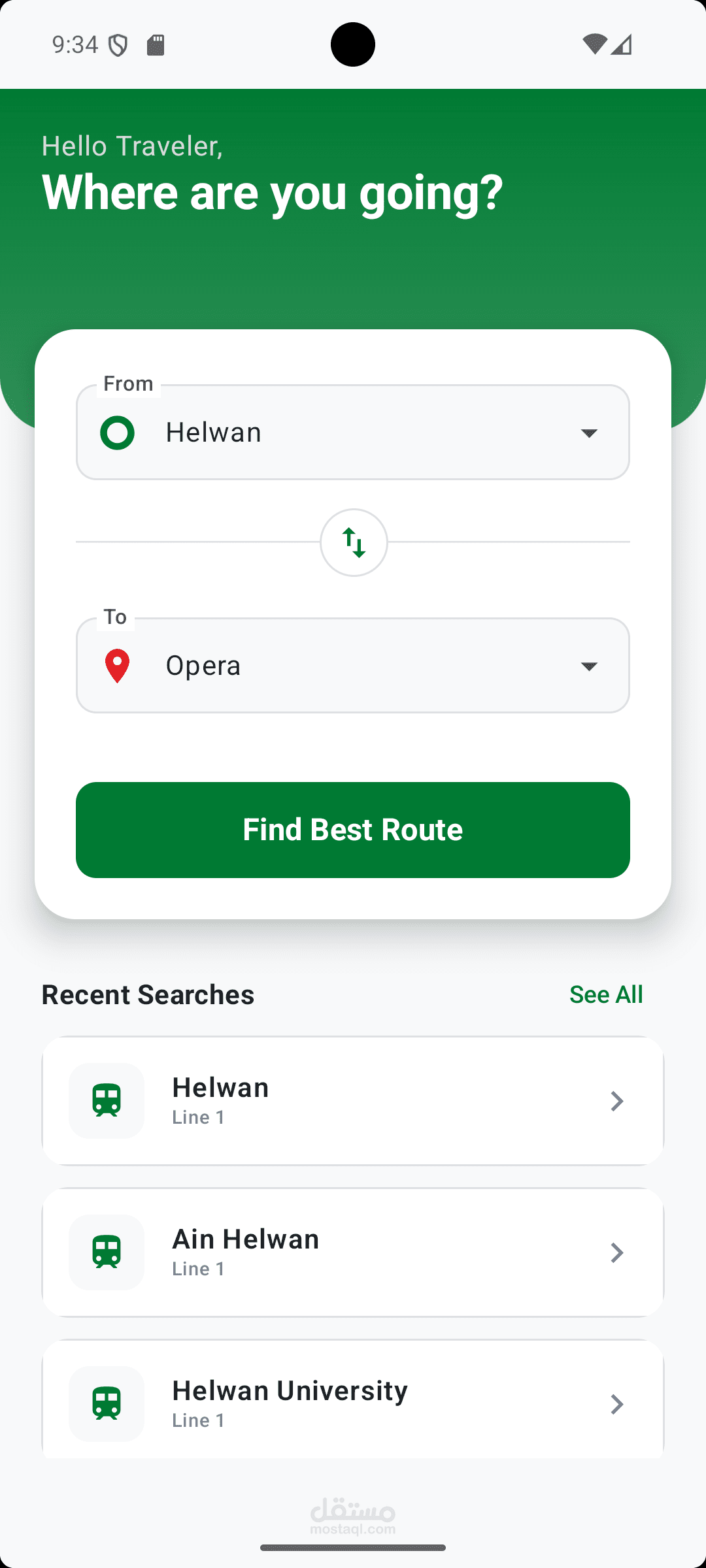This screenshot has width=706, height=1568.
Task: Tap the train icon beside Helwan
Action: click(107, 1101)
